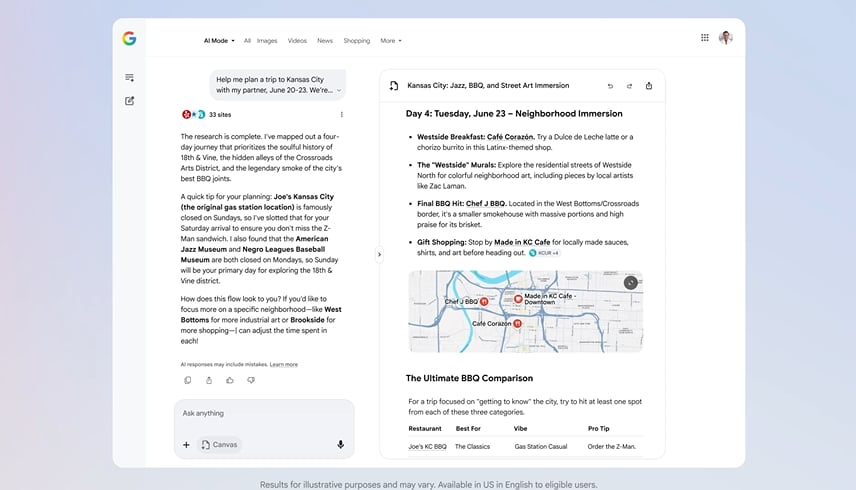Open the AI Mode history list icon
Image resolution: width=856 pixels, height=490 pixels.
[x=129, y=77]
